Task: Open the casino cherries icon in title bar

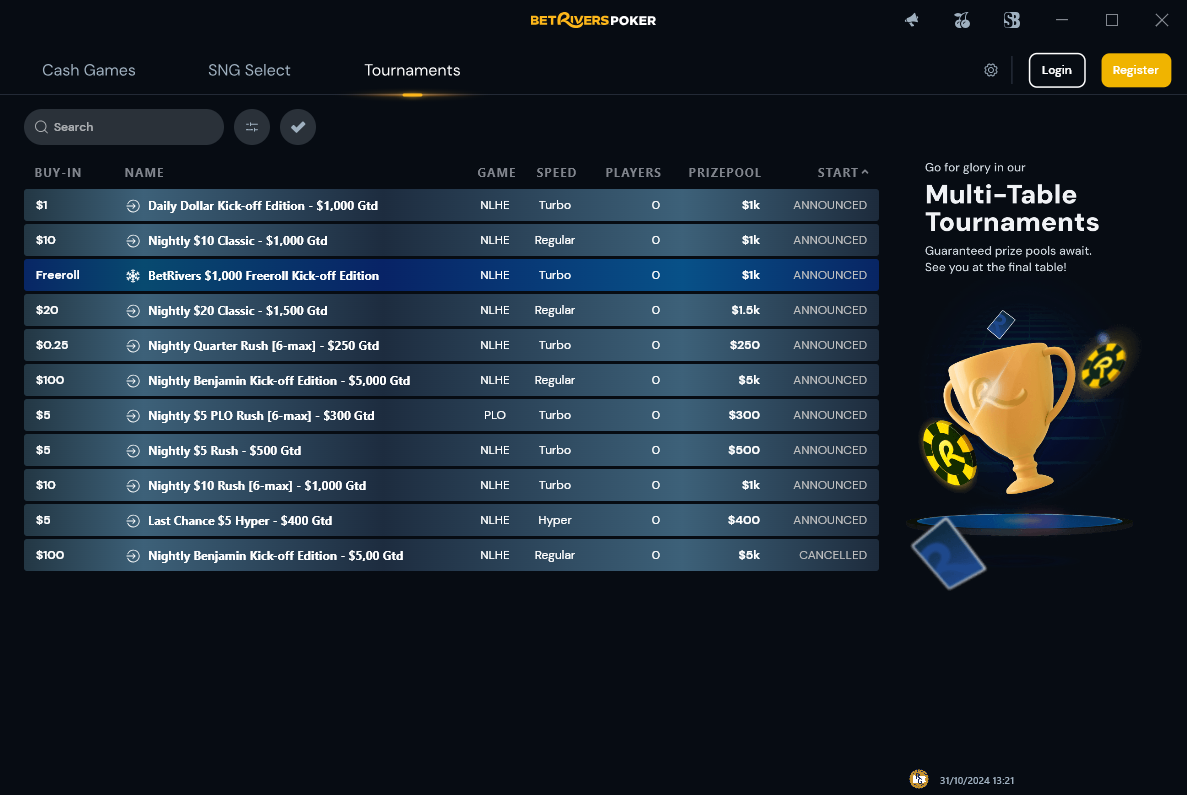Action: click(961, 20)
